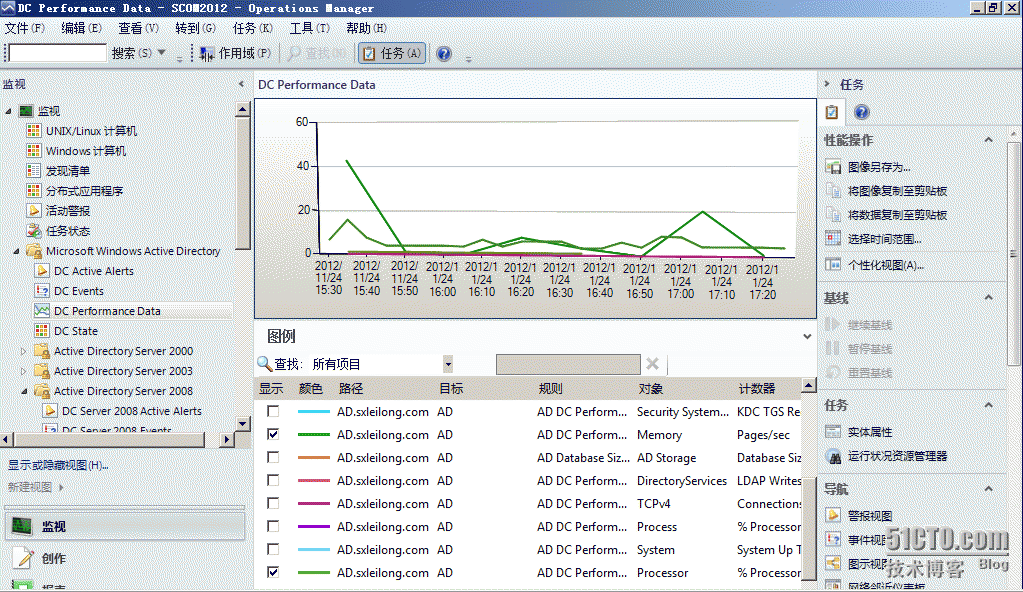Viewport: 1023px width, 592px height.
Task: Click the DC State grid icon
Action: tap(42, 331)
